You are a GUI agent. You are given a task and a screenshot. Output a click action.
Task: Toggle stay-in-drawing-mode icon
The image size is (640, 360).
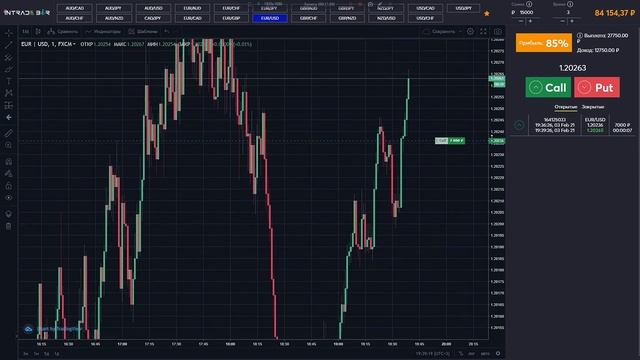click(9, 173)
